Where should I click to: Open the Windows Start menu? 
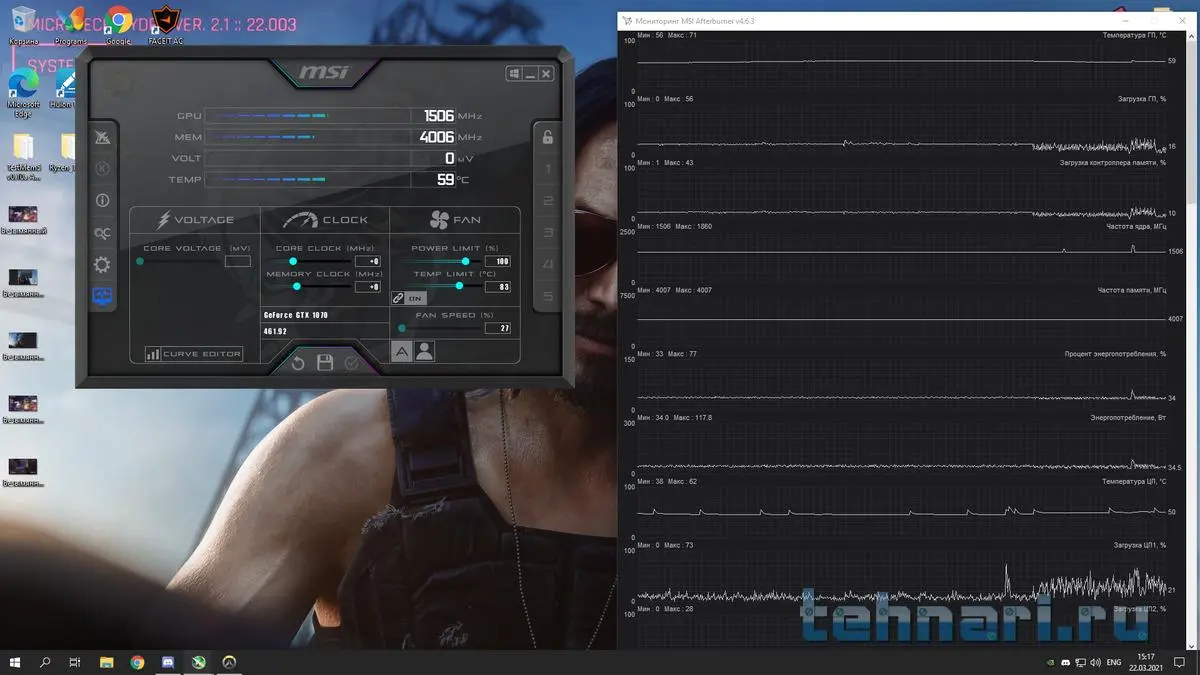click(15, 662)
